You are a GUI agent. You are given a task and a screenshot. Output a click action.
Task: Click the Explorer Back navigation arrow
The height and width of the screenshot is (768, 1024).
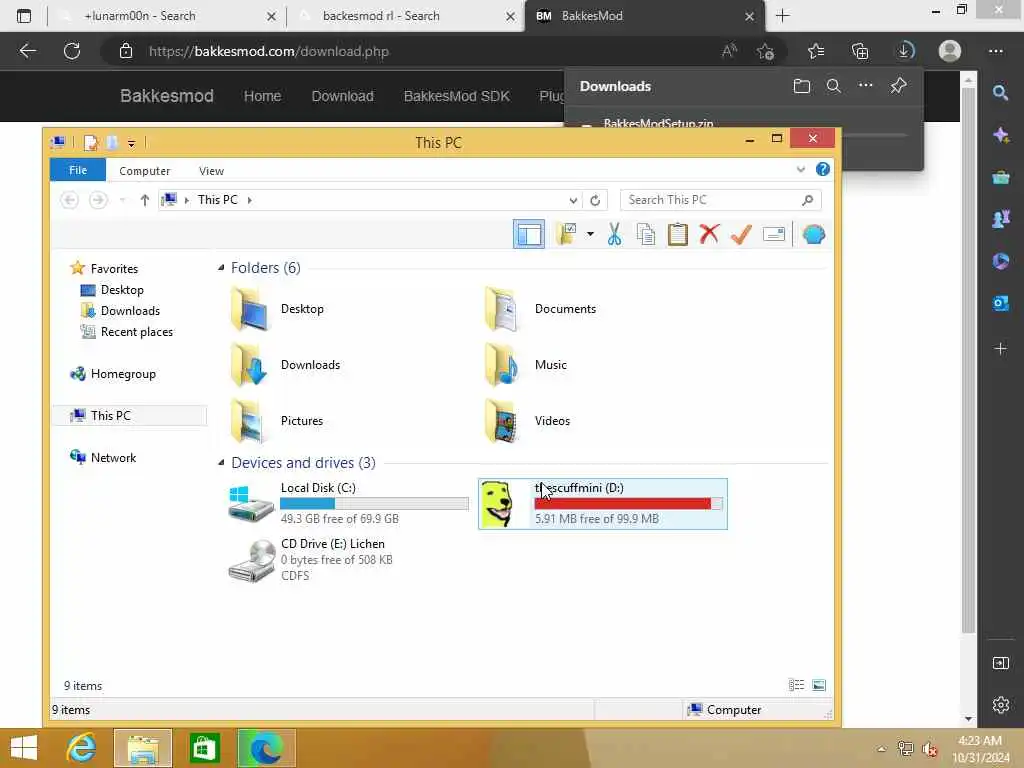coord(69,200)
